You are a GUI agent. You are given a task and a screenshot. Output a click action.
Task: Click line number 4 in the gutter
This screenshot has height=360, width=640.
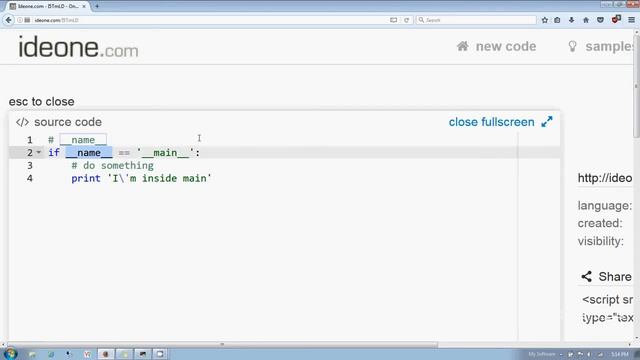(x=30, y=178)
